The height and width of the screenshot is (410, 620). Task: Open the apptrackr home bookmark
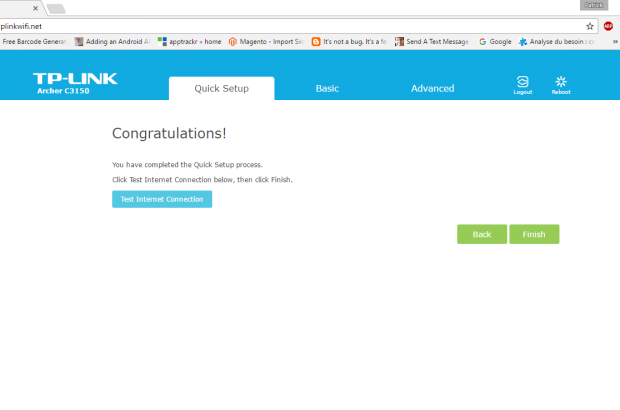coord(189,42)
